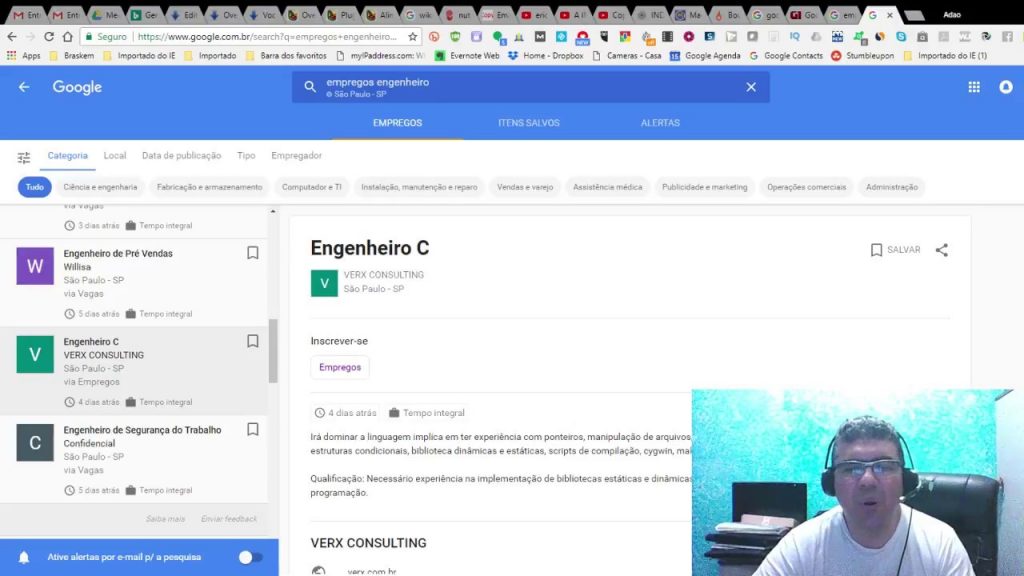Filter by Fabricação e armazenamento

click(210, 187)
